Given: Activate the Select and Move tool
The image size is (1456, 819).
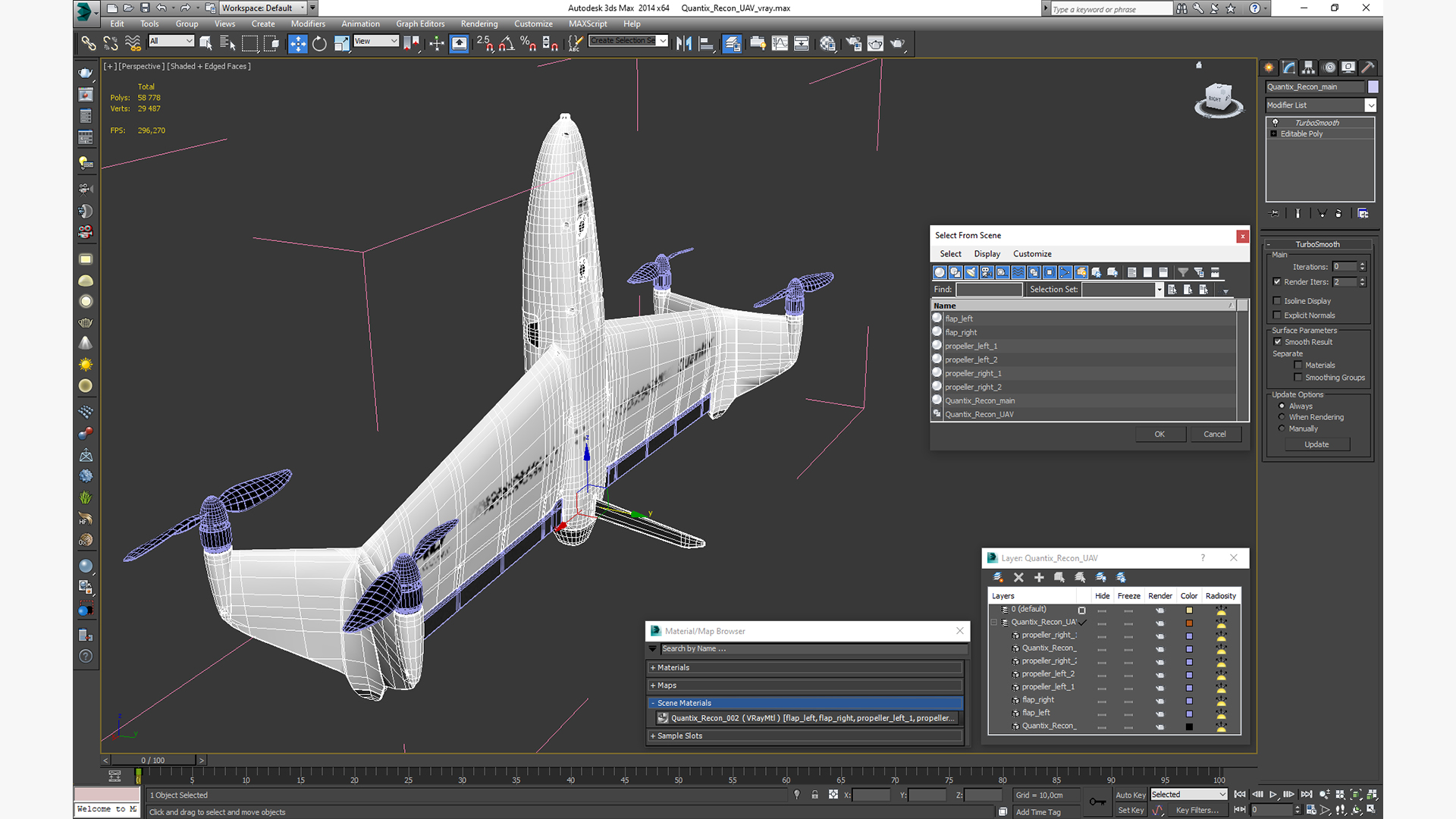Looking at the screenshot, I should point(297,43).
